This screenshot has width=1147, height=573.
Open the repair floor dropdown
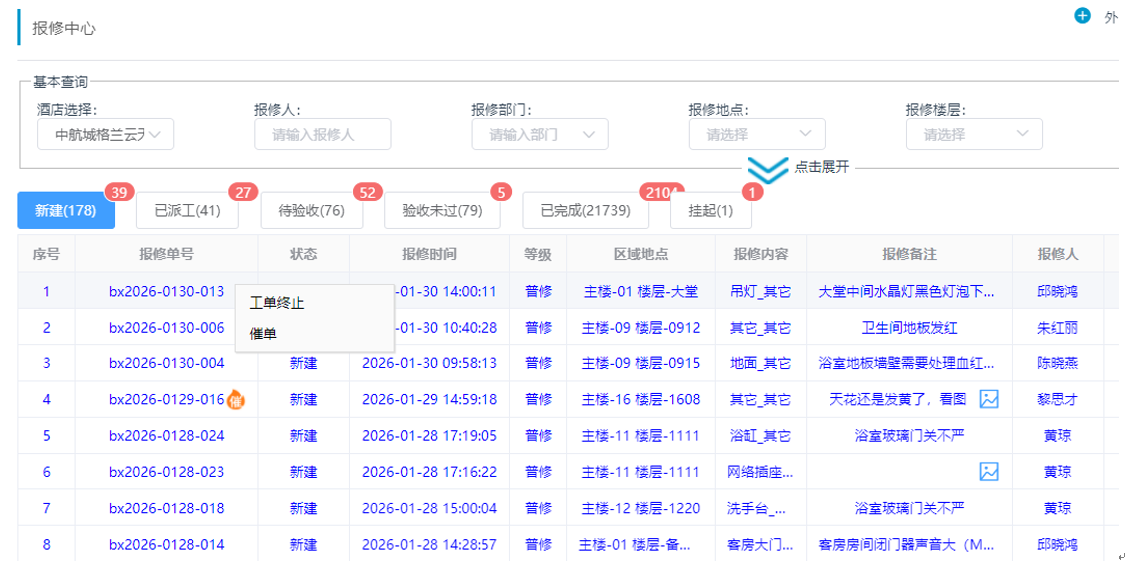[x=973, y=134]
